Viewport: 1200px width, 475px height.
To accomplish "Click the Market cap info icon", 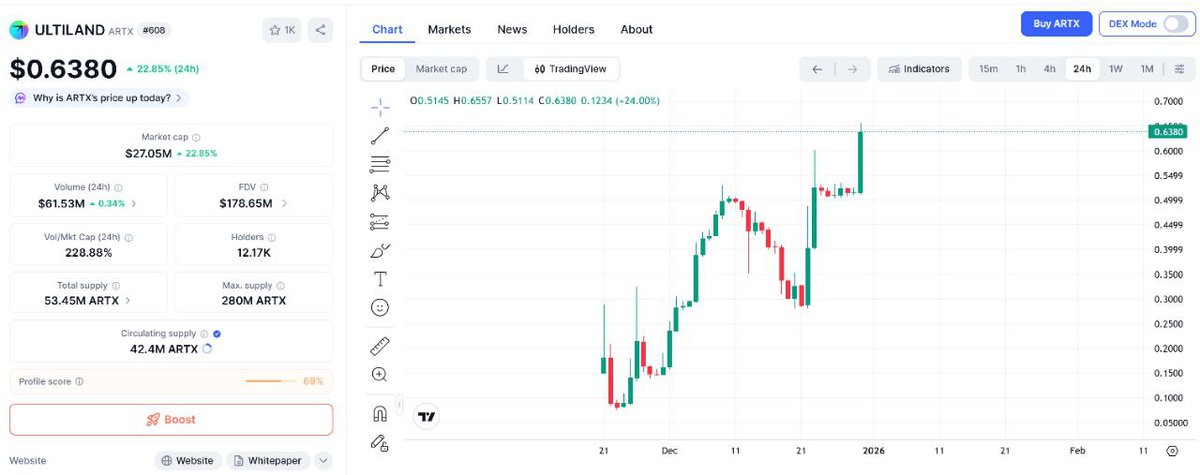I will tap(196, 137).
